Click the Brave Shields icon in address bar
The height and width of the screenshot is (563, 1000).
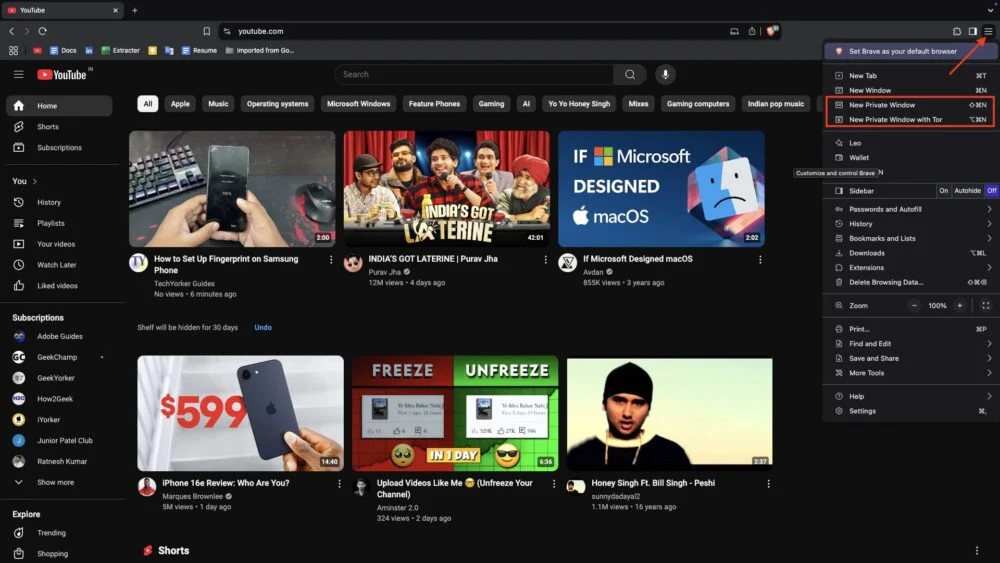772,31
